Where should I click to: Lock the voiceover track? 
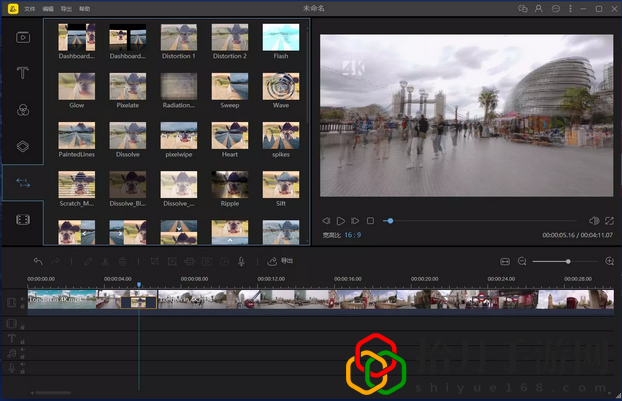pos(23,372)
